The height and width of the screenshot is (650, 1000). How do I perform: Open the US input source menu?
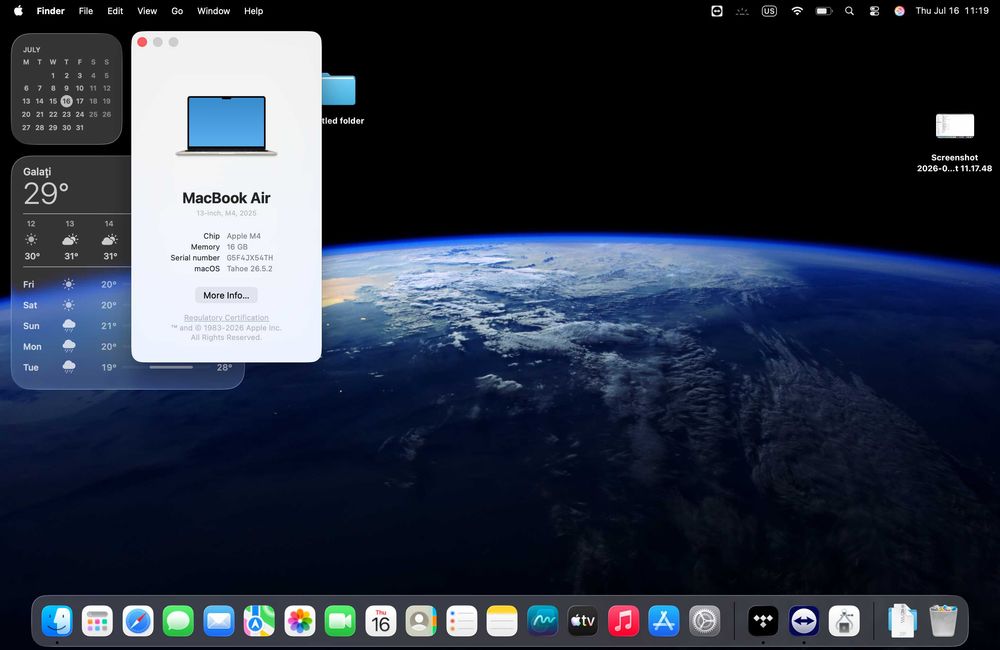click(x=769, y=11)
